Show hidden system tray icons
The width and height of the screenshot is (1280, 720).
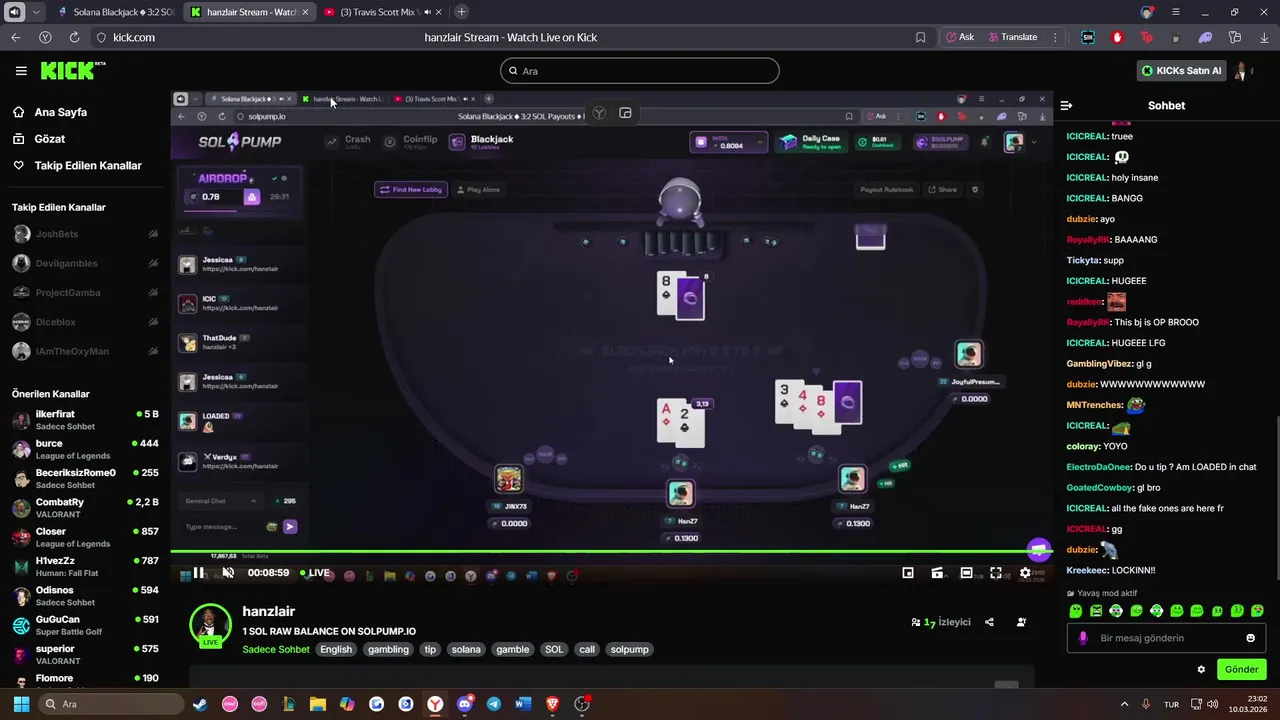[x=1124, y=704]
